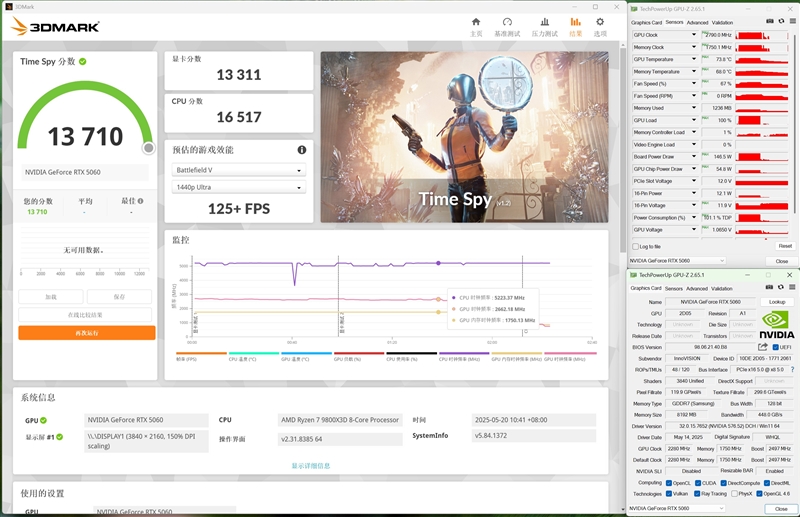Toggle the Vulkan checkbox

[x=669, y=494]
